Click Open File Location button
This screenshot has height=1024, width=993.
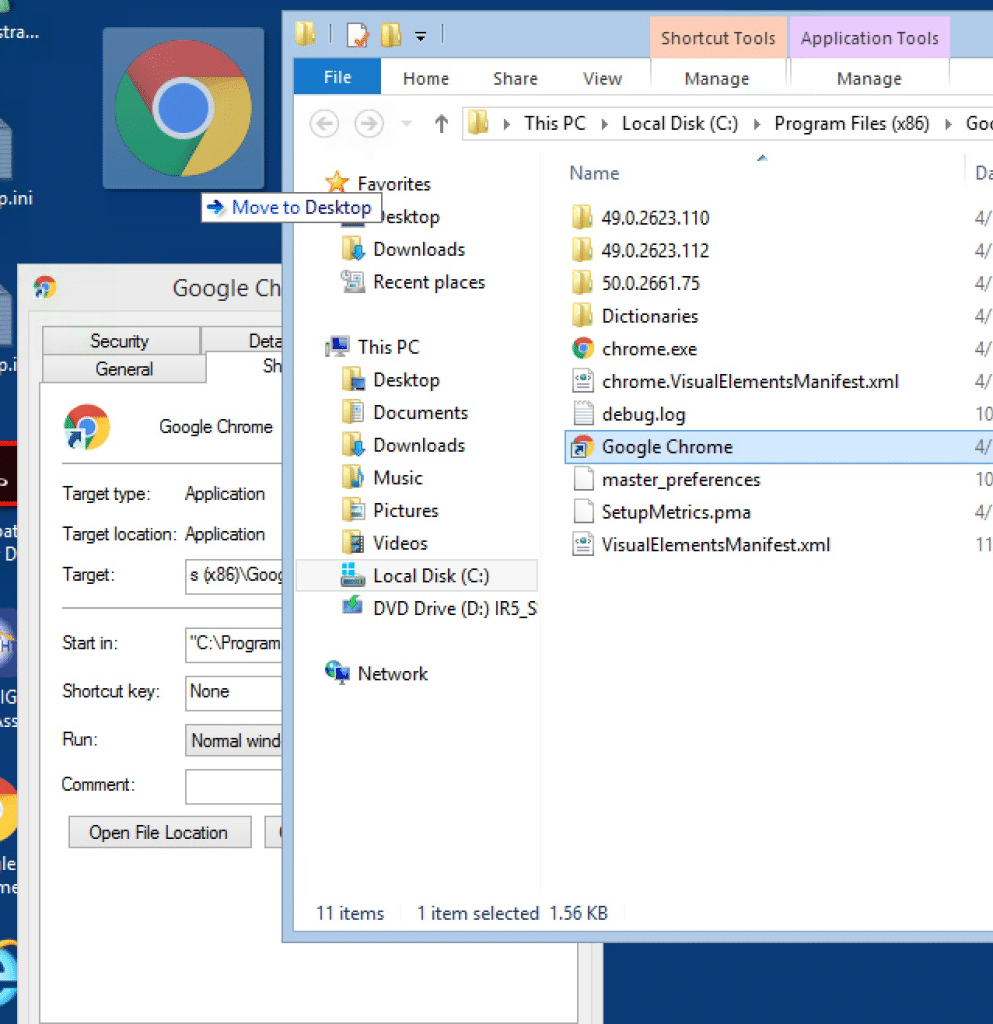click(159, 832)
